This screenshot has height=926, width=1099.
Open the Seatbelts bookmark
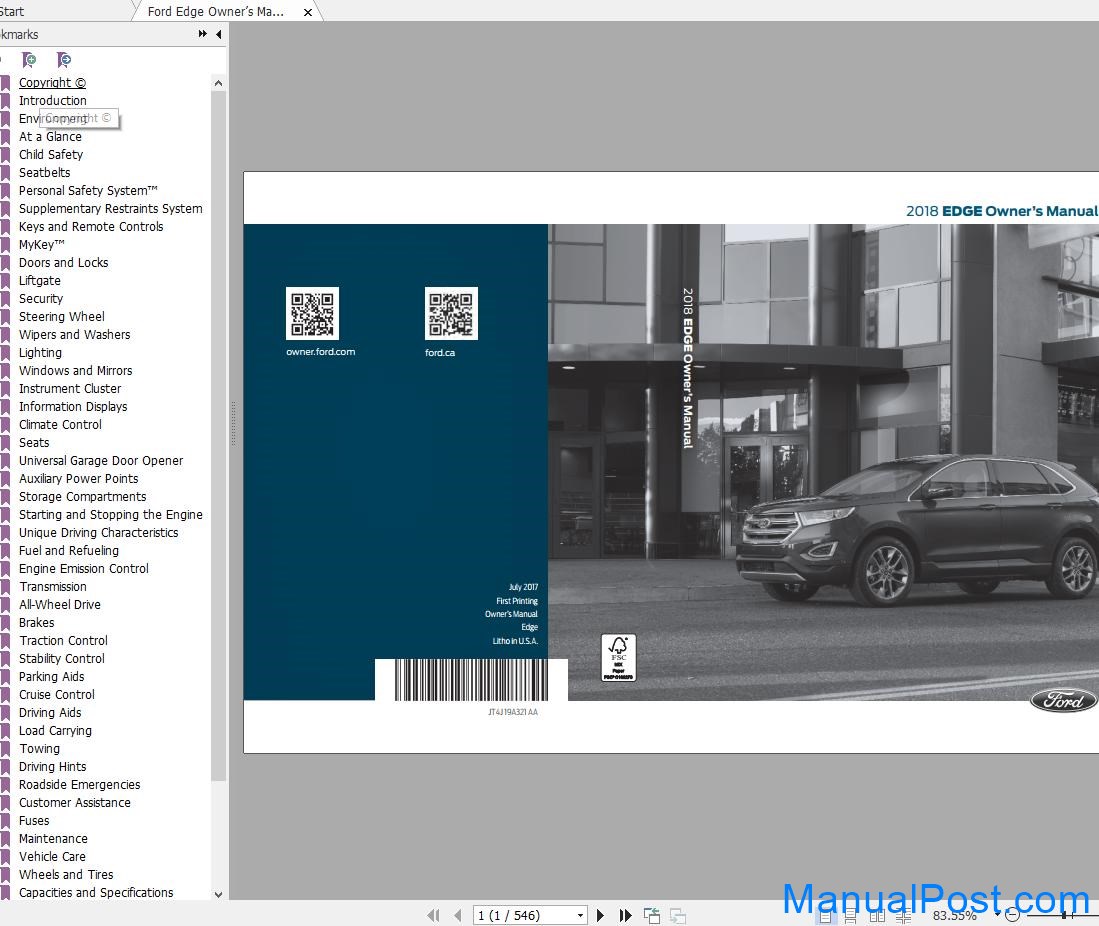45,172
